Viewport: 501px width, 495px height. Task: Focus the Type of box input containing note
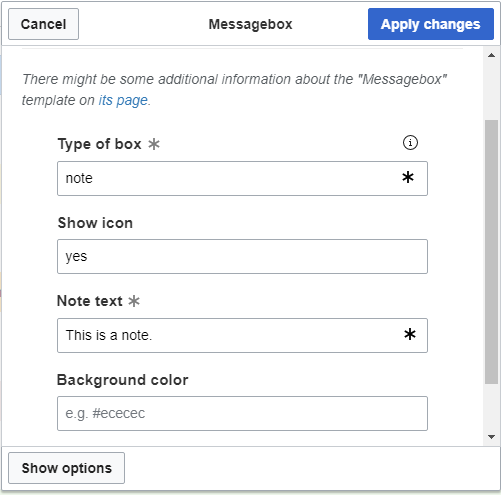pos(242,178)
